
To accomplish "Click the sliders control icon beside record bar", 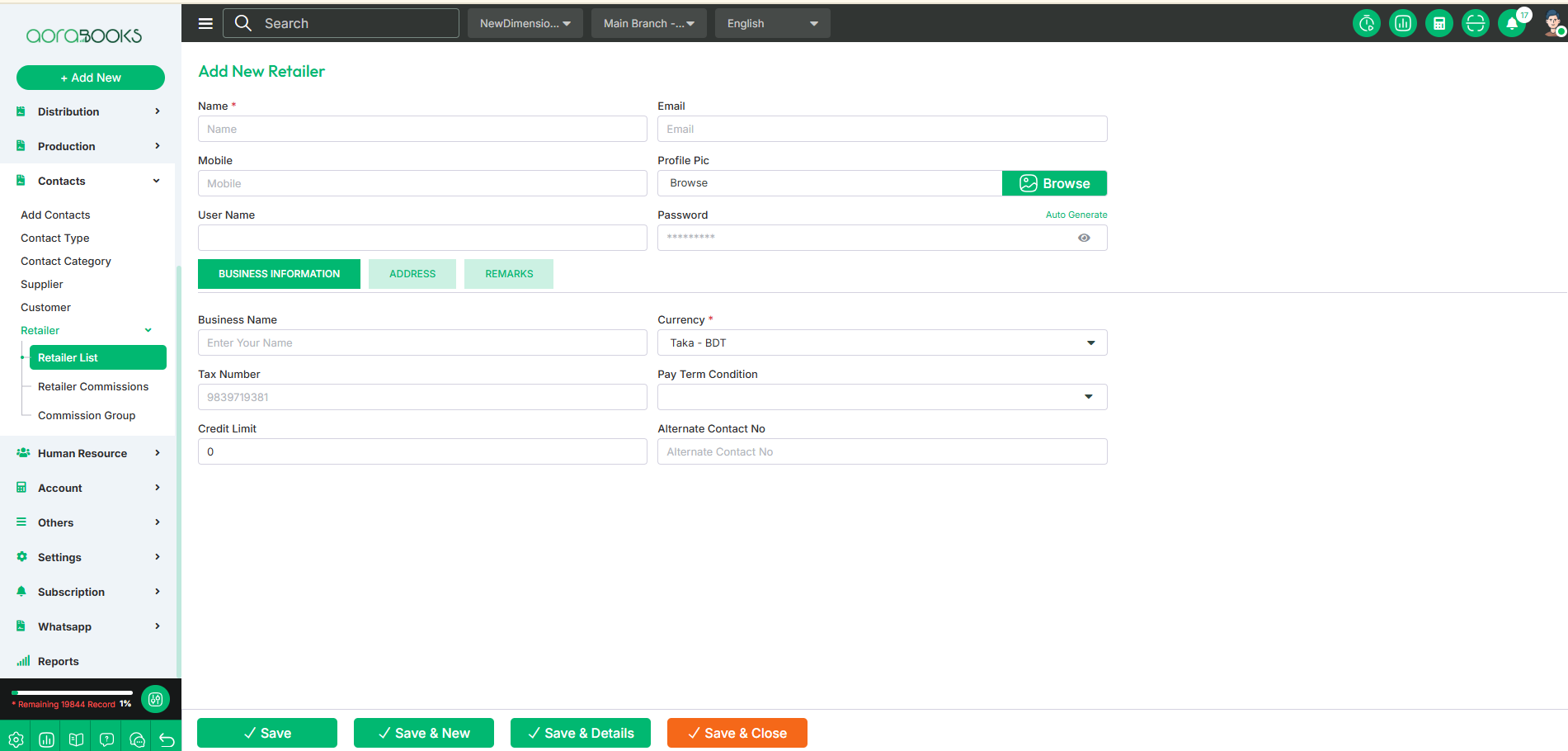I will [155, 699].
